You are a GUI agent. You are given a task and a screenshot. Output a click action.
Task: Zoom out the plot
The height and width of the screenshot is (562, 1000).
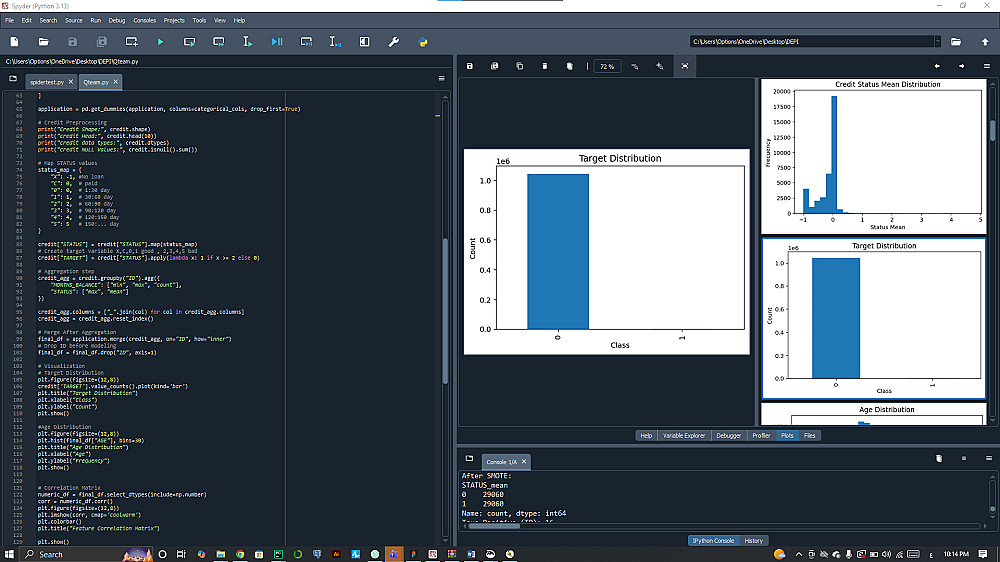tap(635, 66)
